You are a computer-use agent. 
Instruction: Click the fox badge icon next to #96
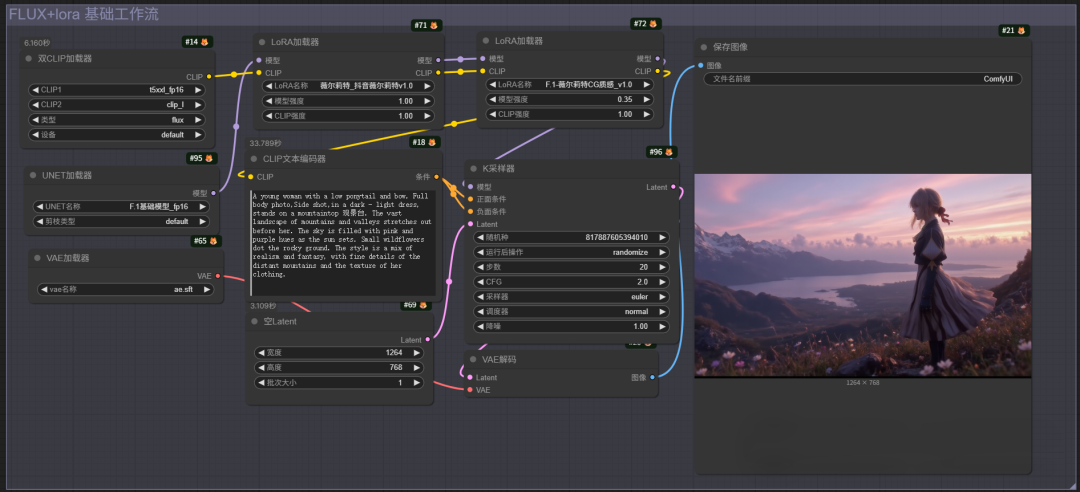668,152
